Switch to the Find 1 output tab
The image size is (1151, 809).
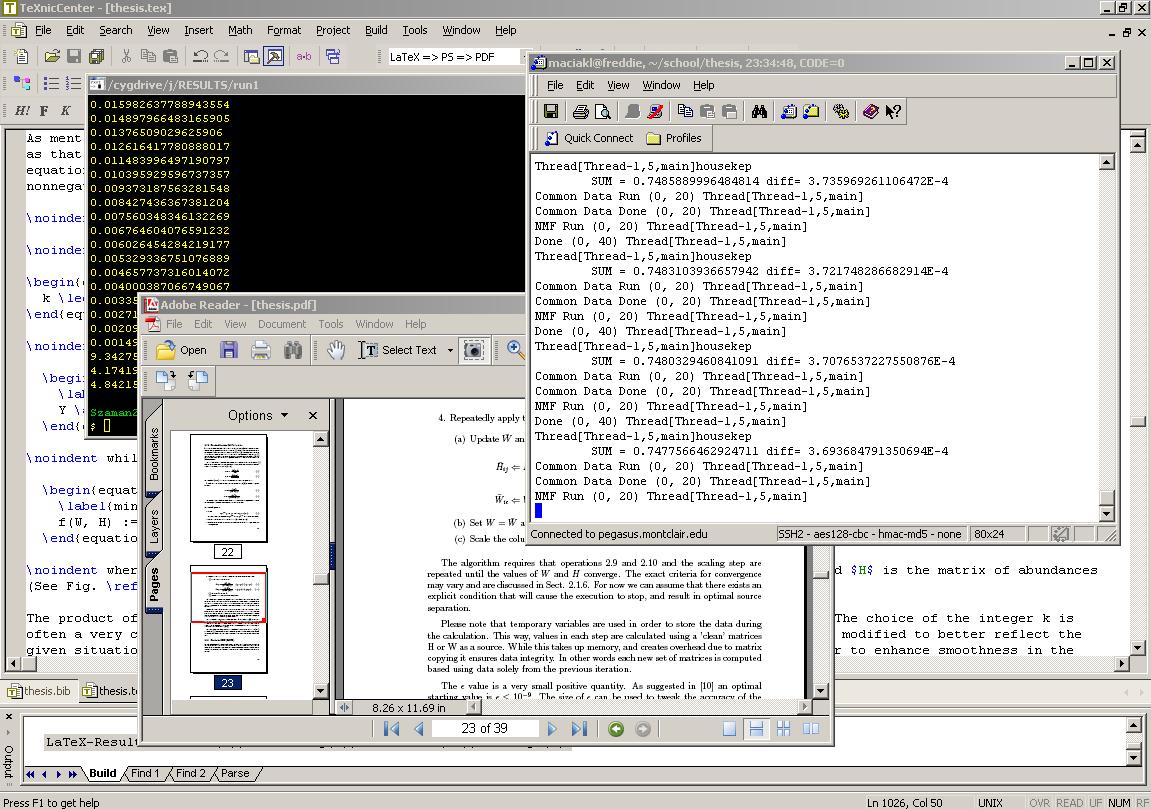pos(145,773)
